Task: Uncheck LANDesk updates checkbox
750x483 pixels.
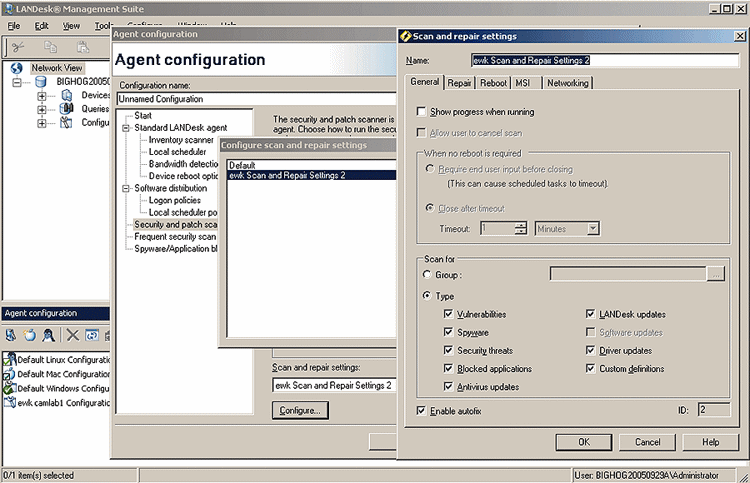Action: click(x=590, y=314)
